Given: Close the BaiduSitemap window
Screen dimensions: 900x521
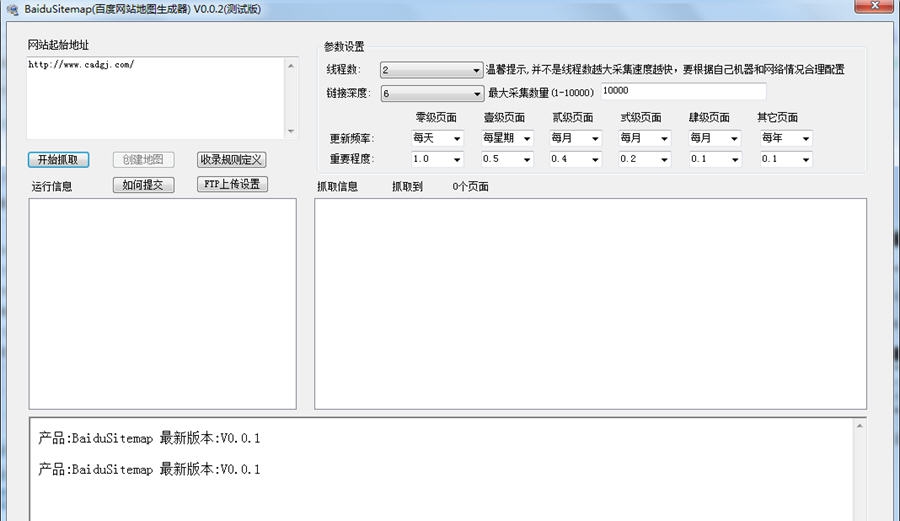Looking at the screenshot, I should tap(874, 5).
